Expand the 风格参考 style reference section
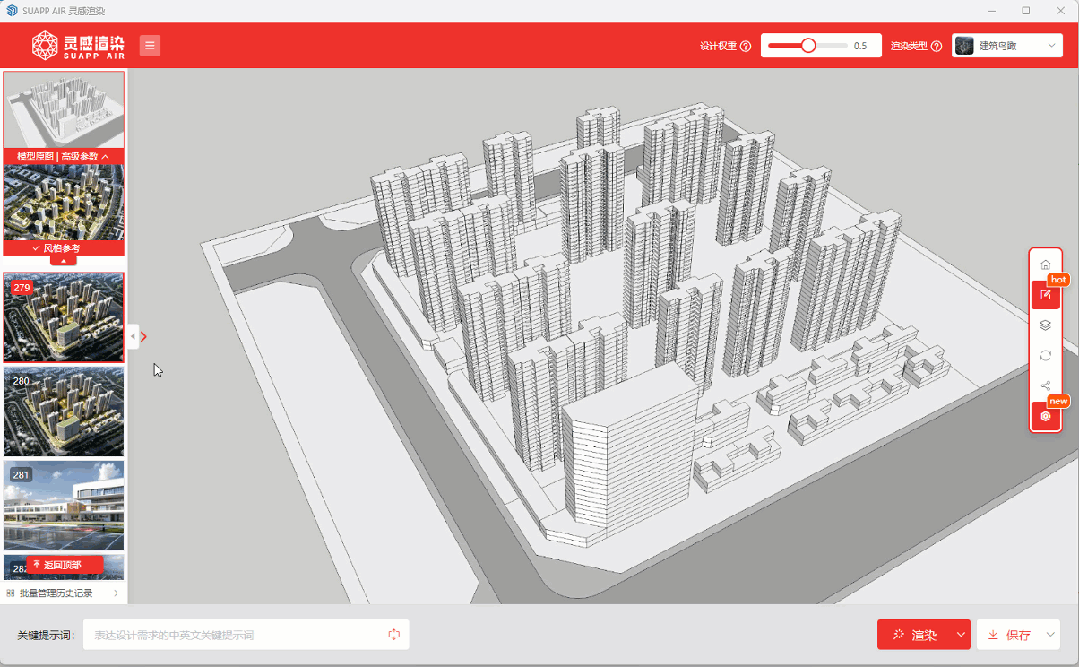The image size is (1079, 667). pyautogui.click(x=63, y=248)
